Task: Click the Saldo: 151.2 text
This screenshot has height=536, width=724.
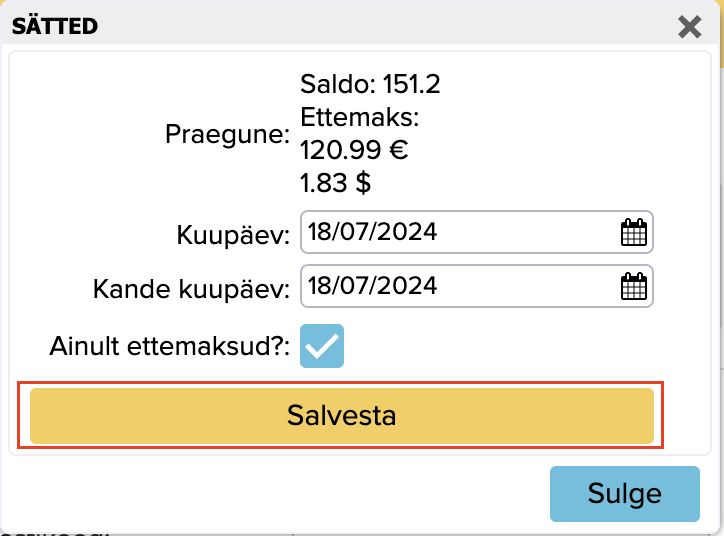Action: (370, 84)
